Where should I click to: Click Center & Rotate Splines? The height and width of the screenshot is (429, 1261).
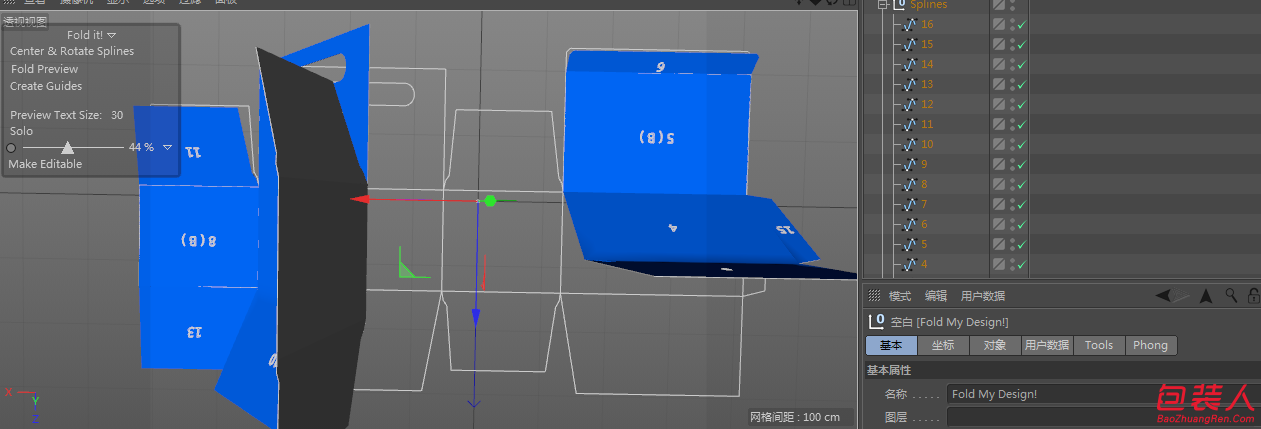pyautogui.click(x=72, y=51)
